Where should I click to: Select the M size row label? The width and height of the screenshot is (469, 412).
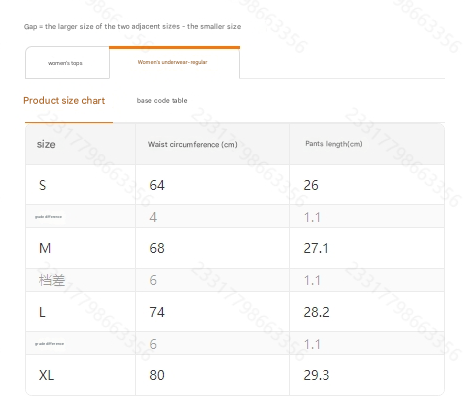tap(45, 248)
